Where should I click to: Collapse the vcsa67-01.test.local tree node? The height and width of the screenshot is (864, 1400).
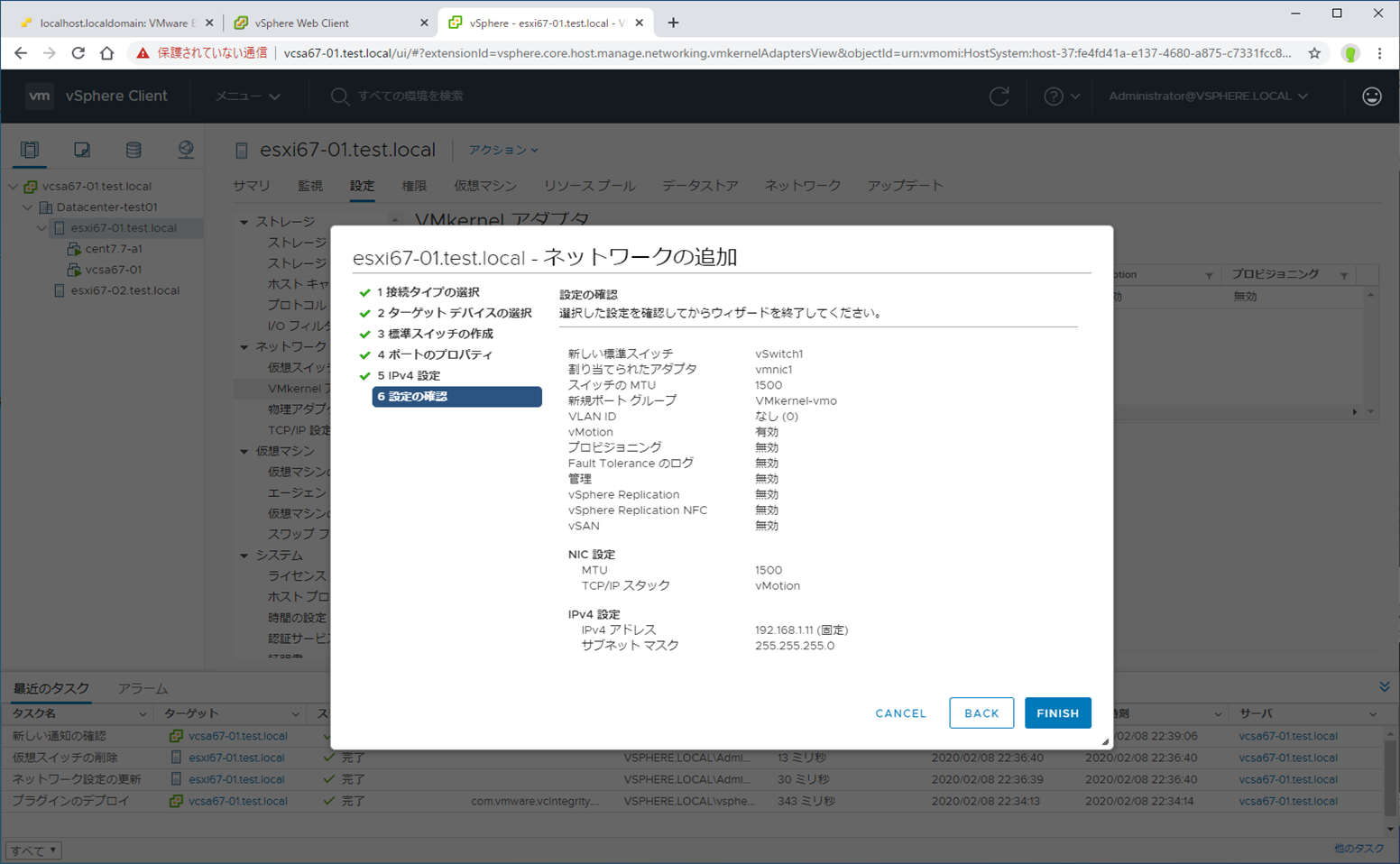coord(14,187)
